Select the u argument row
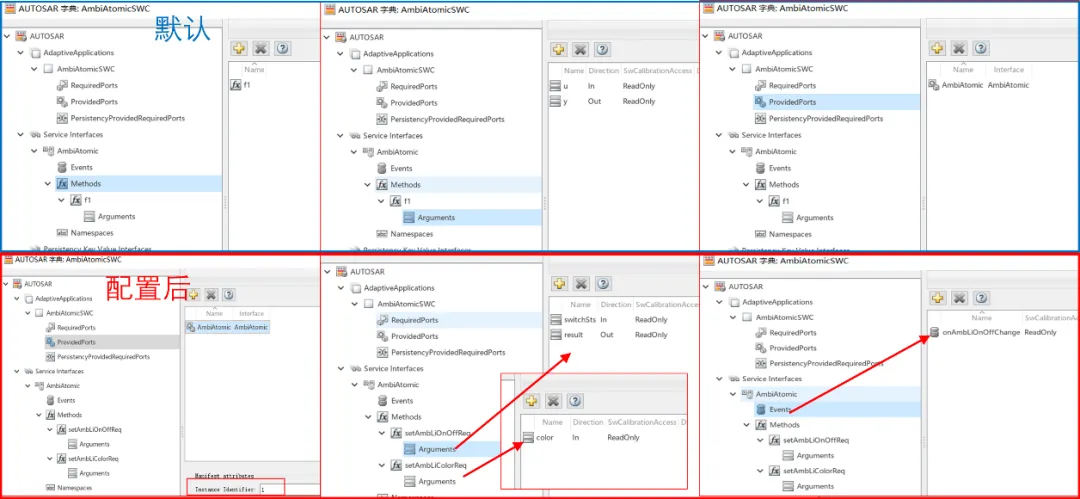This screenshot has height=499, width=1080. [x=623, y=86]
